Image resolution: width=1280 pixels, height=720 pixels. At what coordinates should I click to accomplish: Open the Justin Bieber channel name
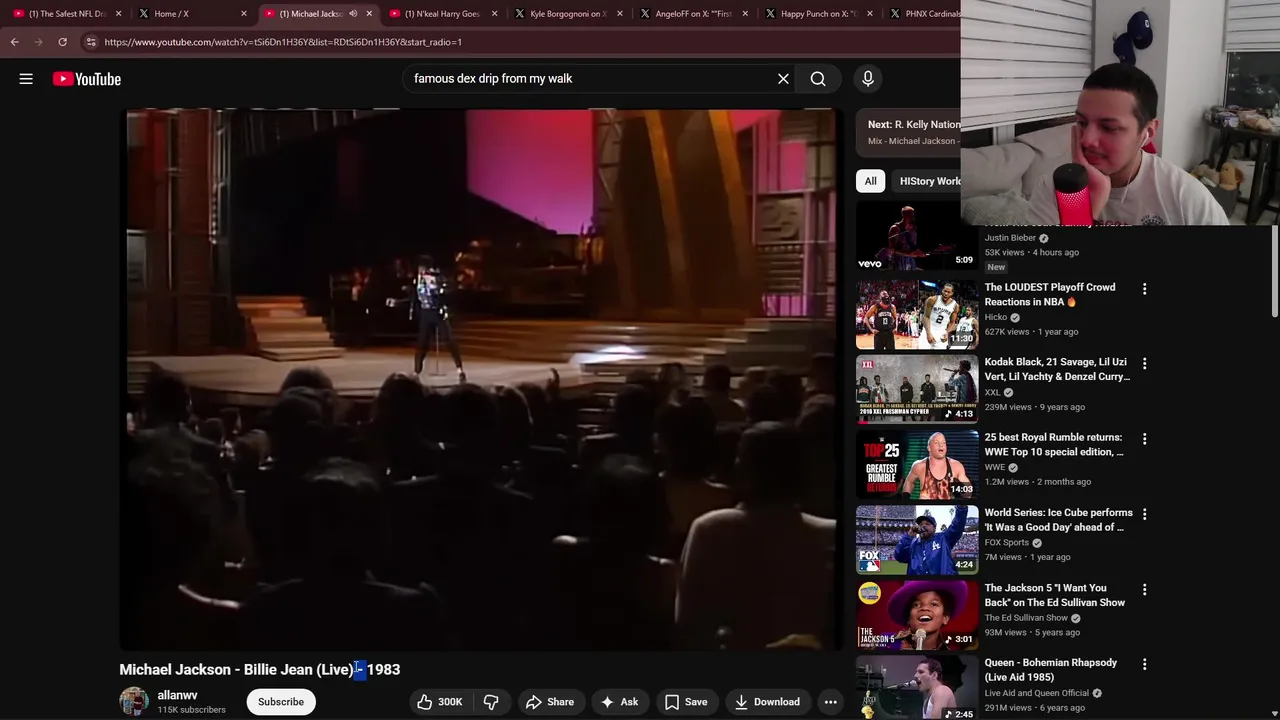tap(1010, 238)
